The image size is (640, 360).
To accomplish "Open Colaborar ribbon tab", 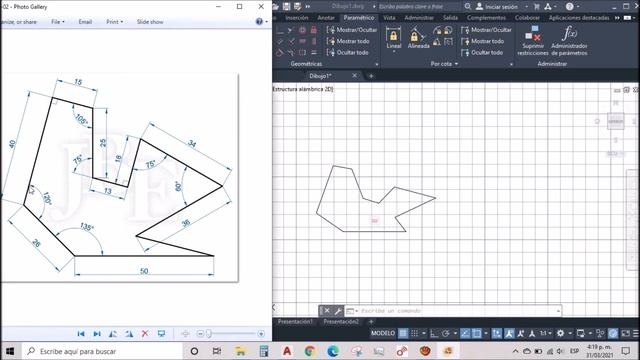I will point(527,18).
